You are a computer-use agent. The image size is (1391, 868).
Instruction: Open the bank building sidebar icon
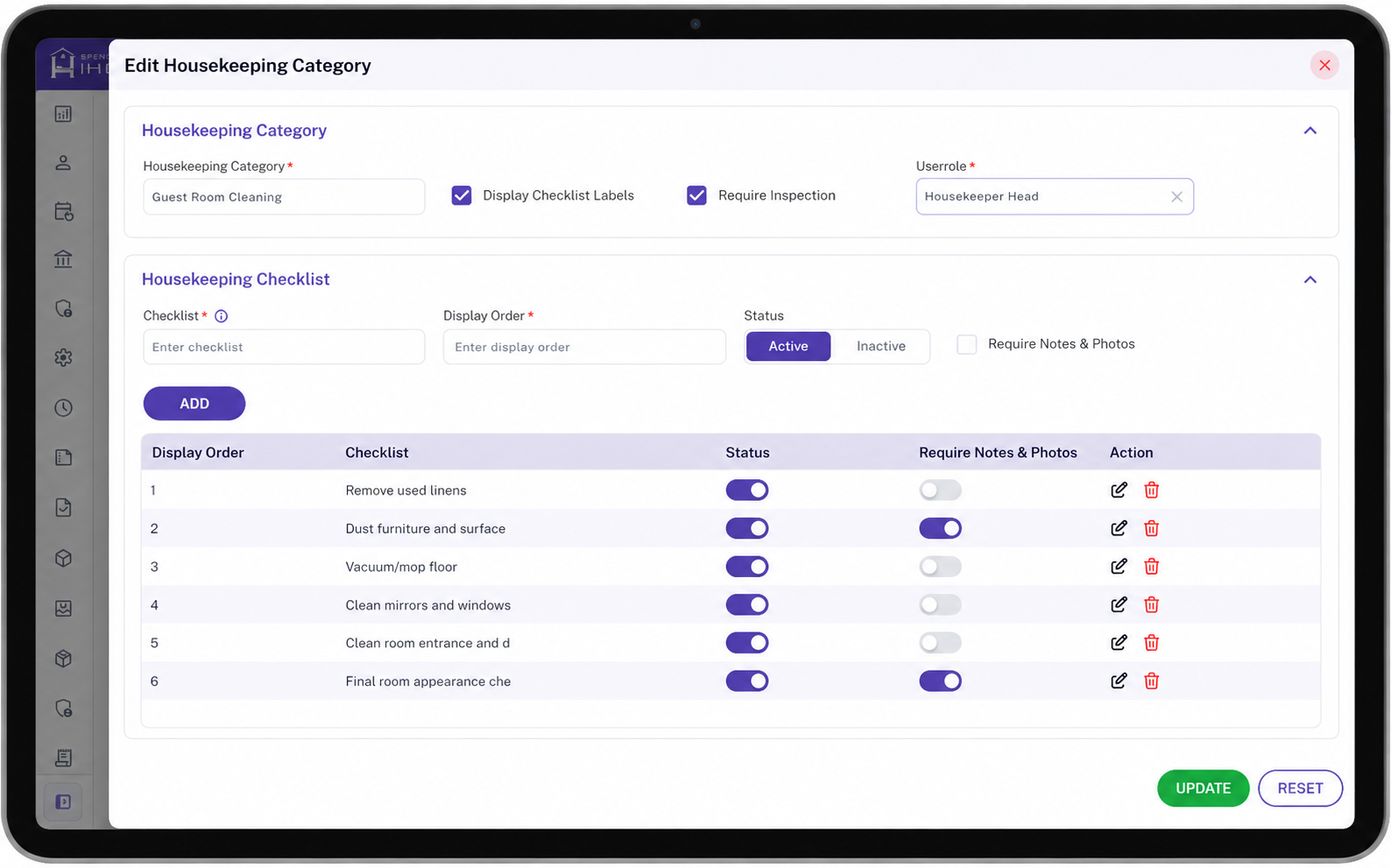tap(63, 259)
